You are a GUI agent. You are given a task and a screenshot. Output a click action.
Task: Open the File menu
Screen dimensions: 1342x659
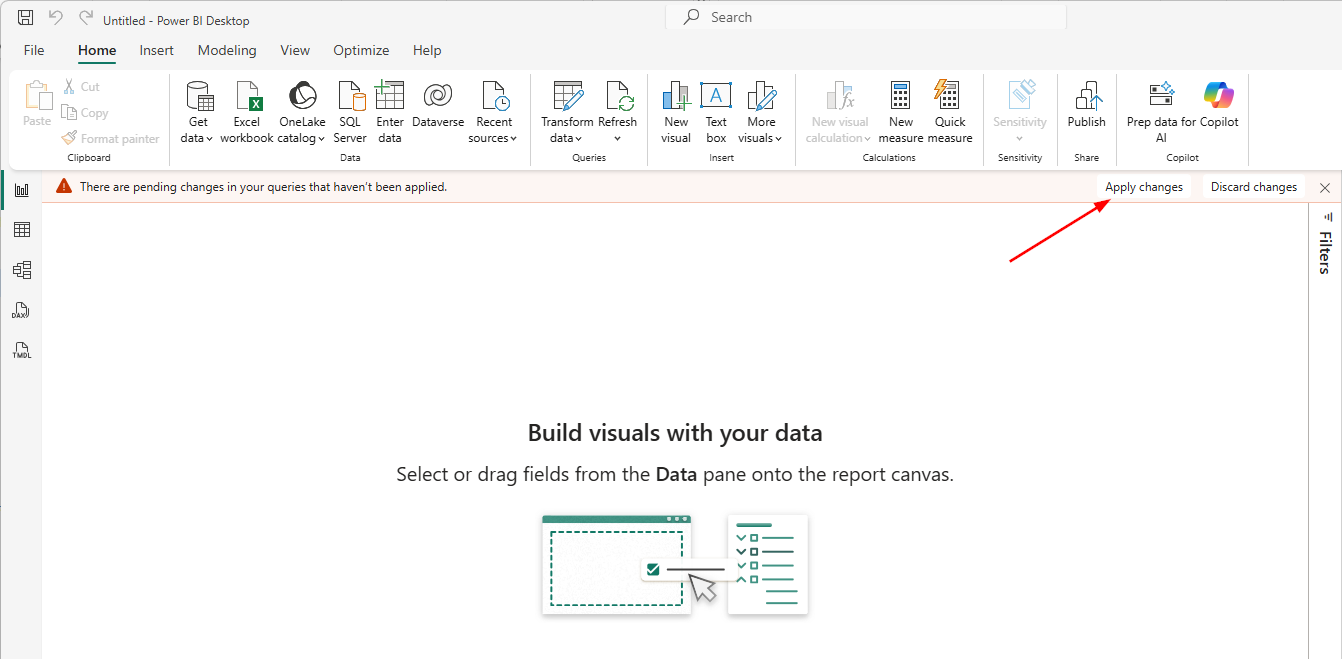click(x=34, y=50)
